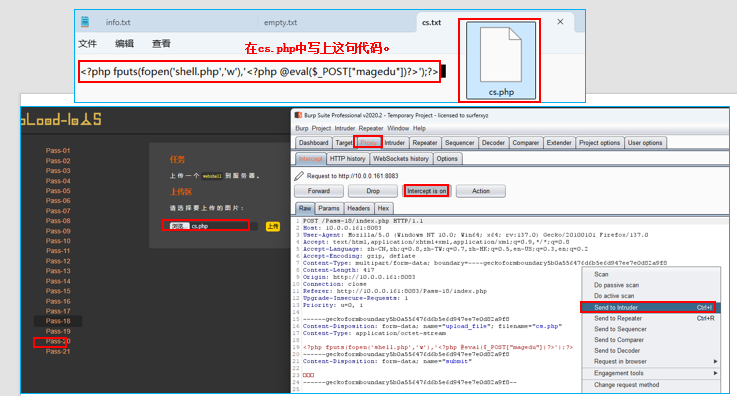
Task: Open the Intruder menu in menu bar
Action: pyautogui.click(x=345, y=128)
